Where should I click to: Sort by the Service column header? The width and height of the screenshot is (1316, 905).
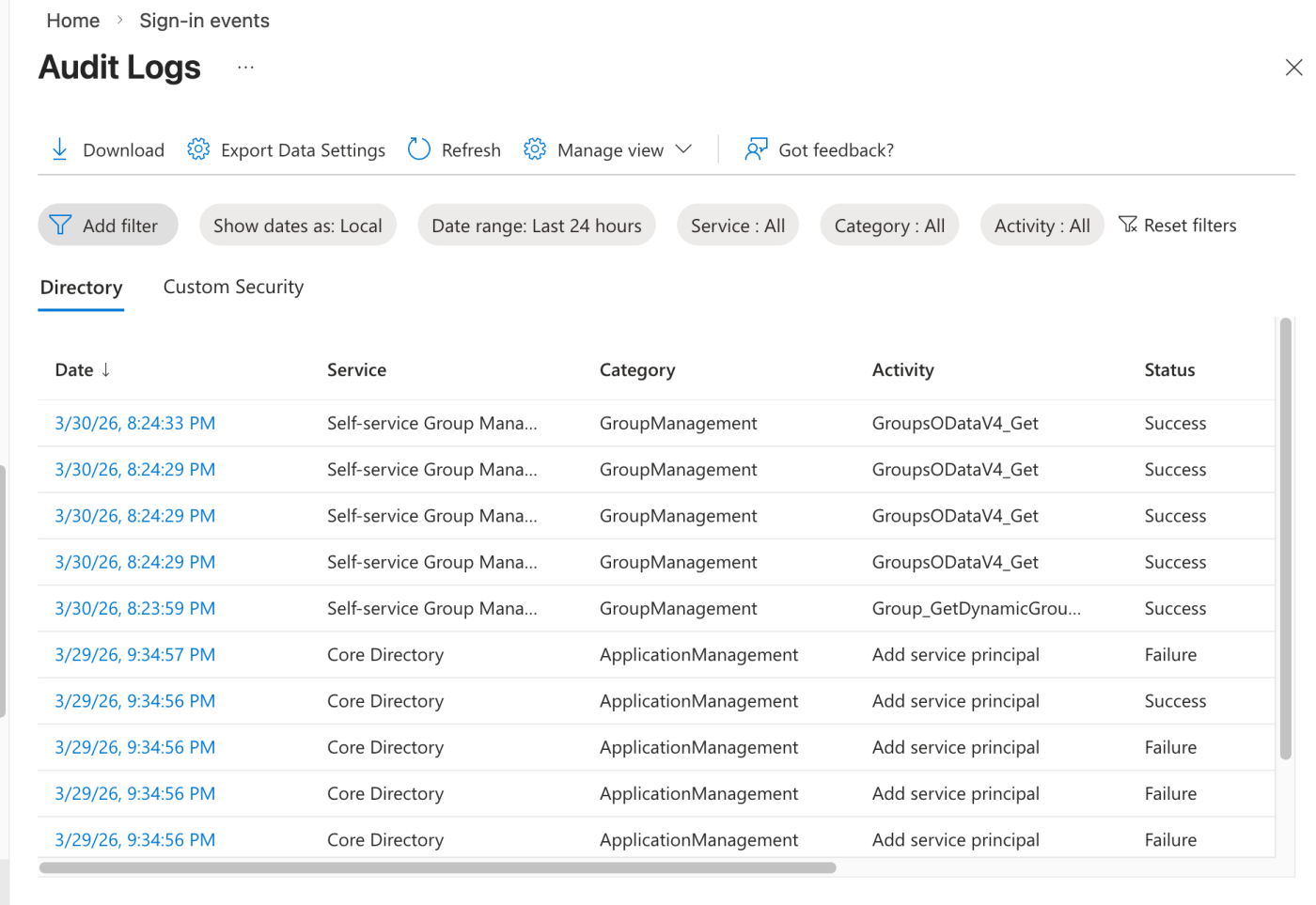click(x=357, y=370)
